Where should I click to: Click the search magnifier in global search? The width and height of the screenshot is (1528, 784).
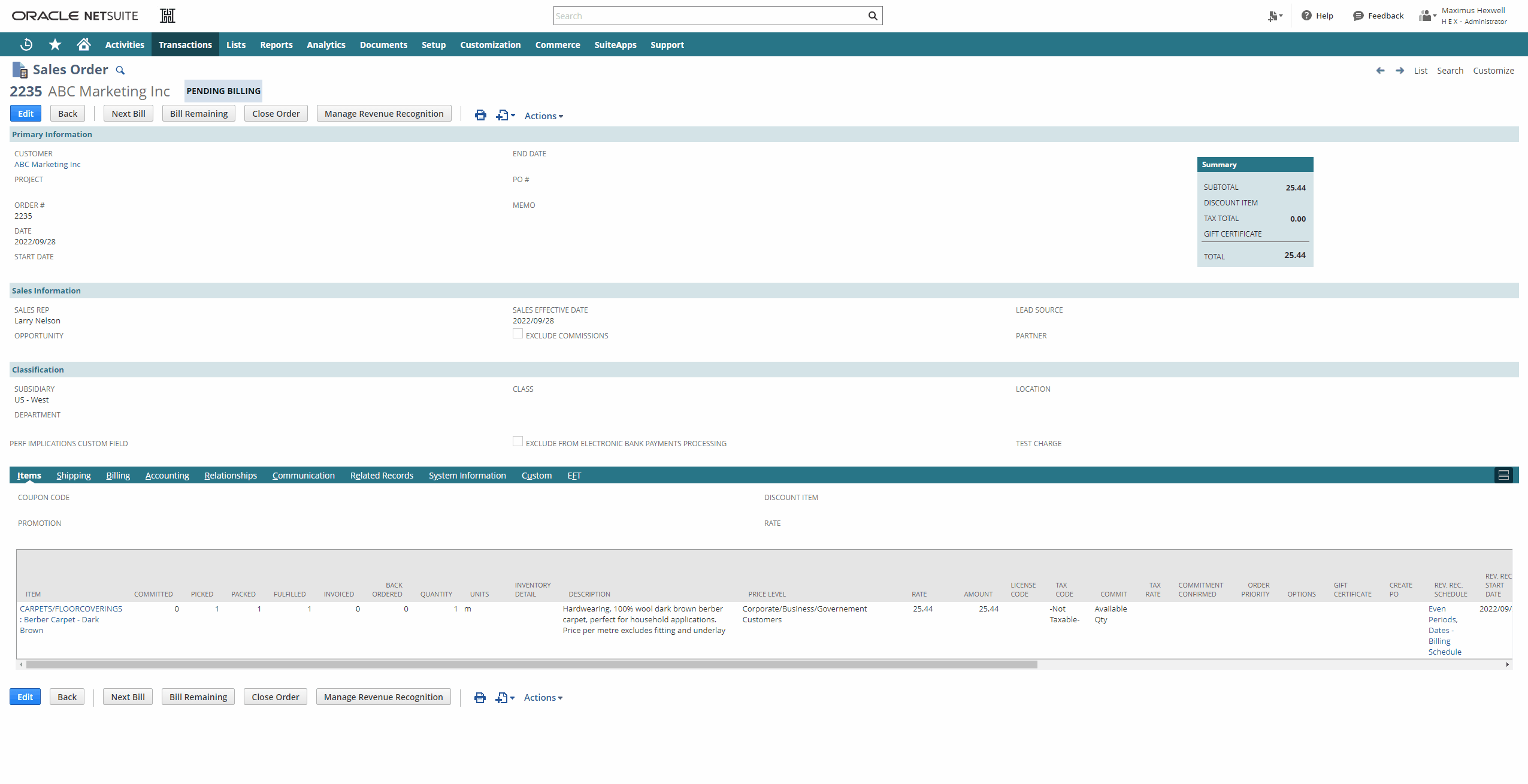(873, 16)
